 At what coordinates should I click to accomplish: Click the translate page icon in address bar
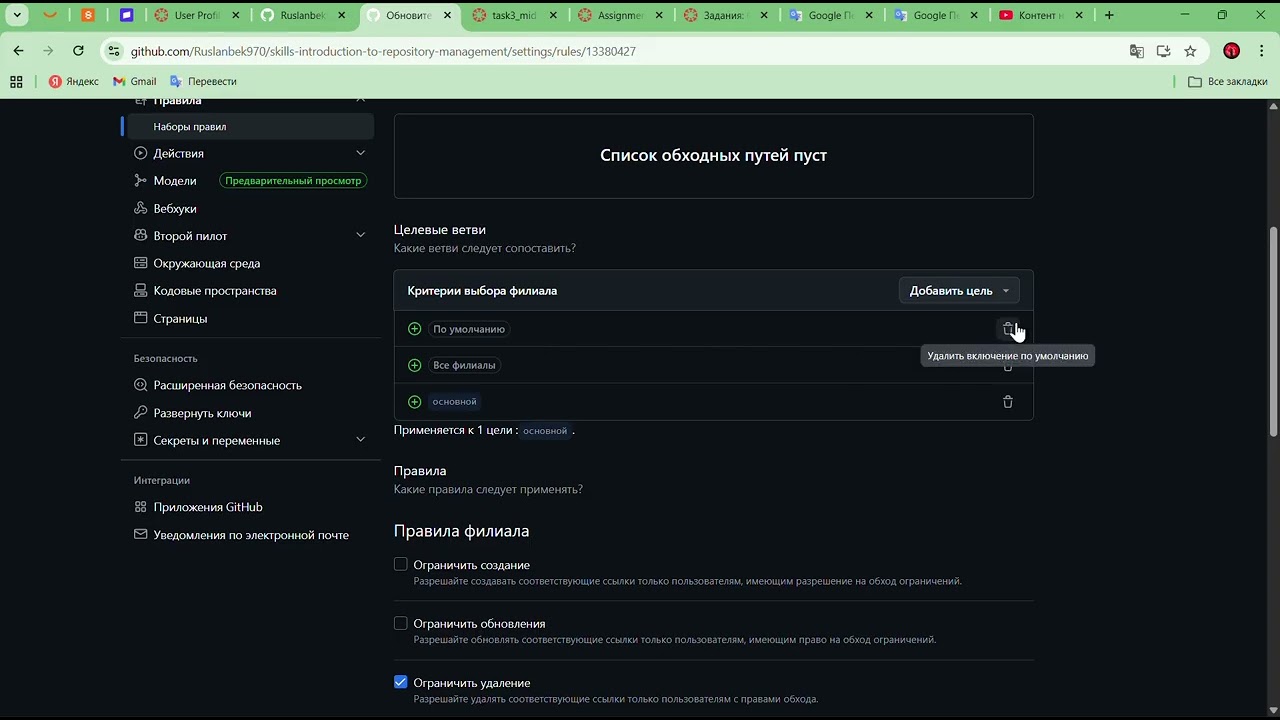pos(1136,51)
